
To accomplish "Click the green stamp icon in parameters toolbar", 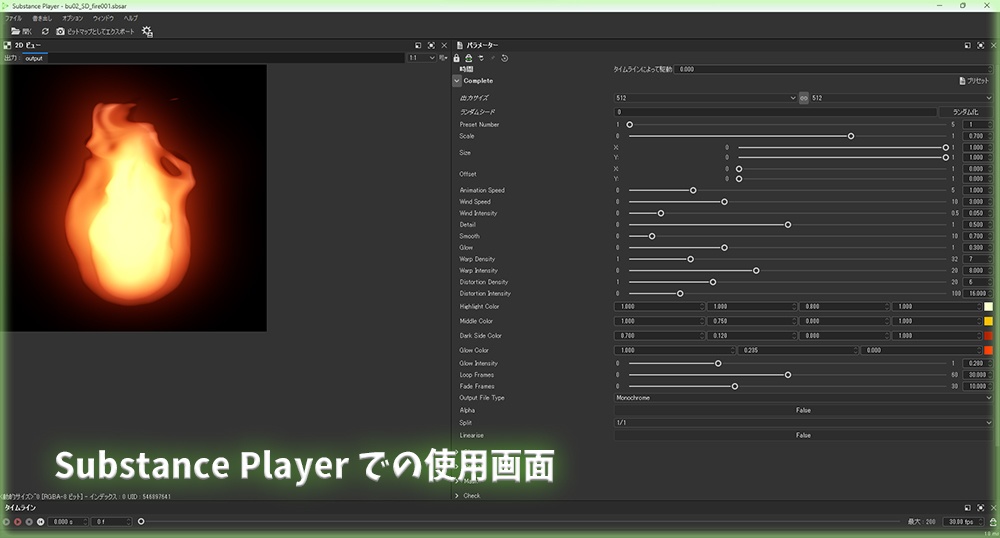I will (469, 58).
